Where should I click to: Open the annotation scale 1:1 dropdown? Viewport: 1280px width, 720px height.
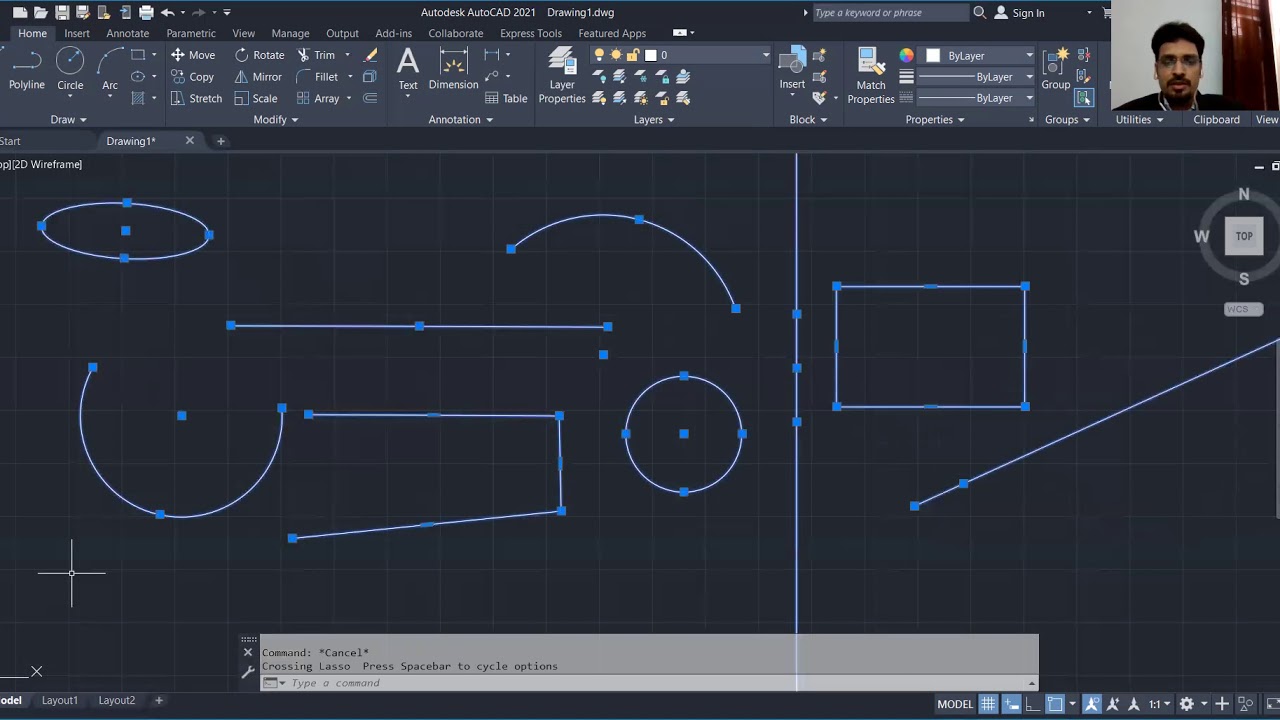(x=1160, y=704)
